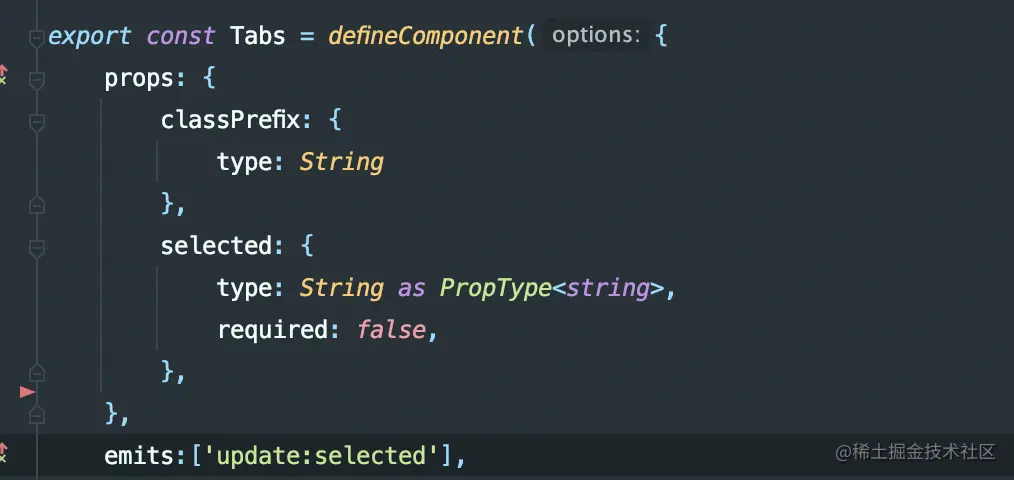Click the String type under classPrefix

[x=341, y=162]
